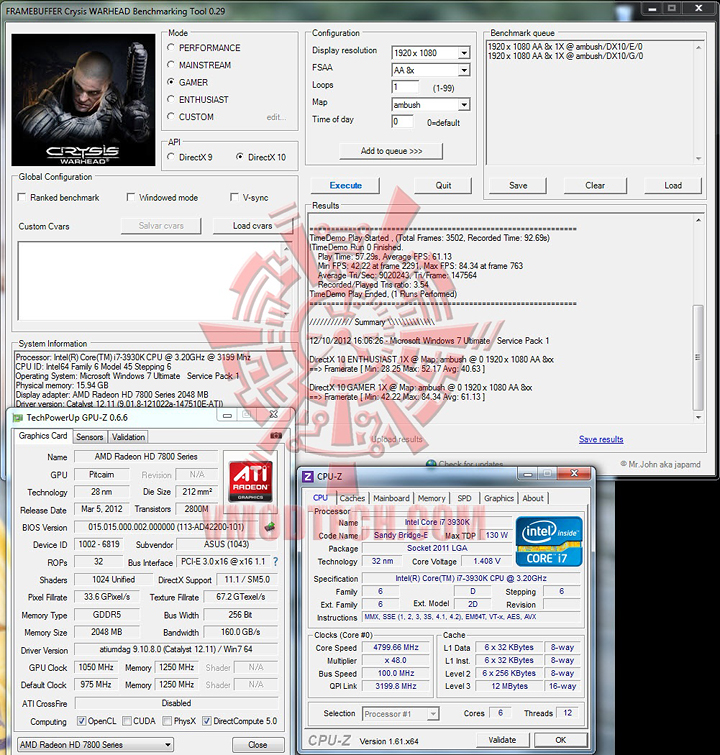
Task: Select the CUSTOM mode radio button
Action: (x=170, y=117)
